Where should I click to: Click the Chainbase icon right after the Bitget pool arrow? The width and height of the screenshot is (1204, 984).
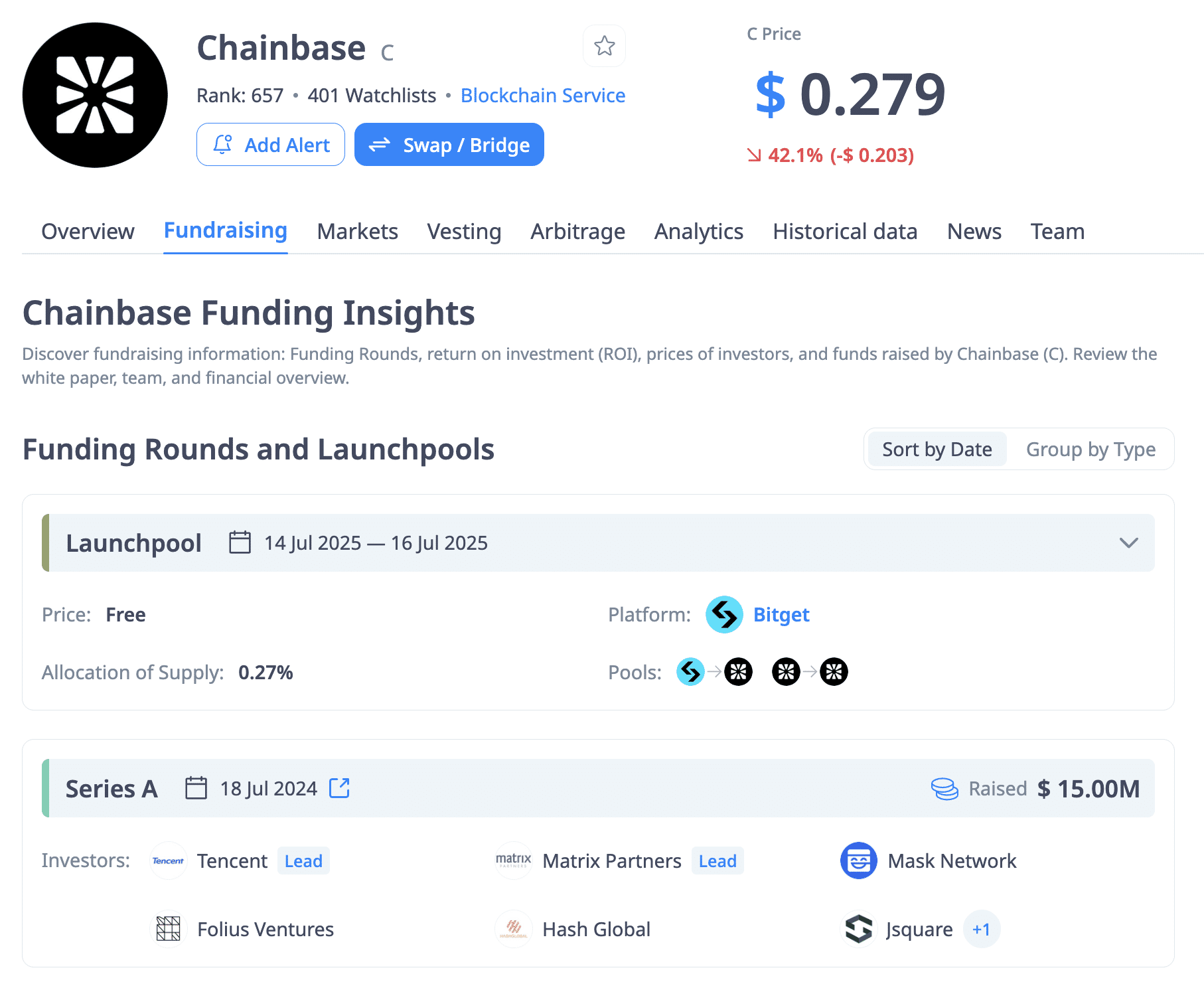click(738, 672)
